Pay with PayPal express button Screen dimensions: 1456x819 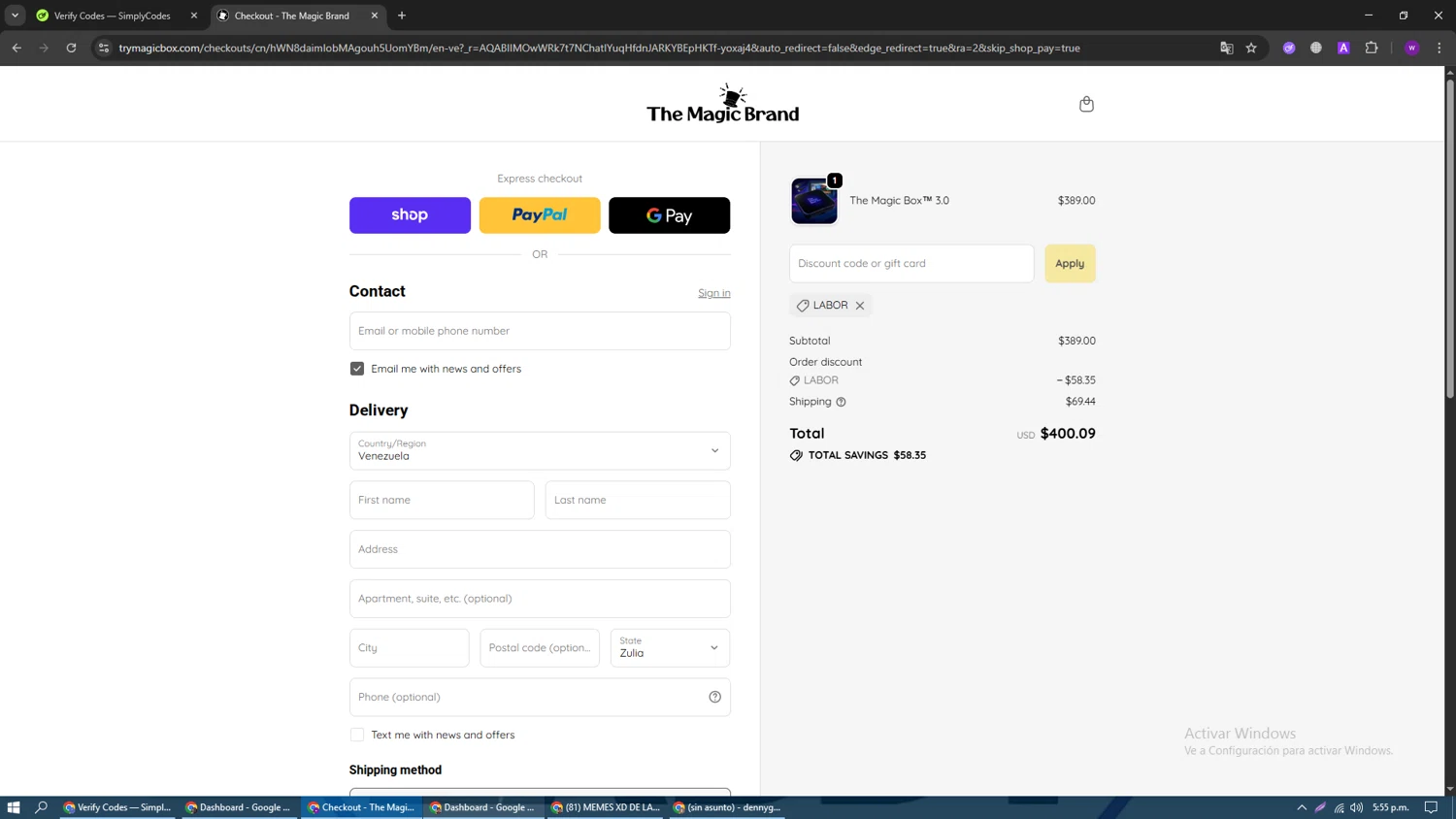click(x=540, y=215)
